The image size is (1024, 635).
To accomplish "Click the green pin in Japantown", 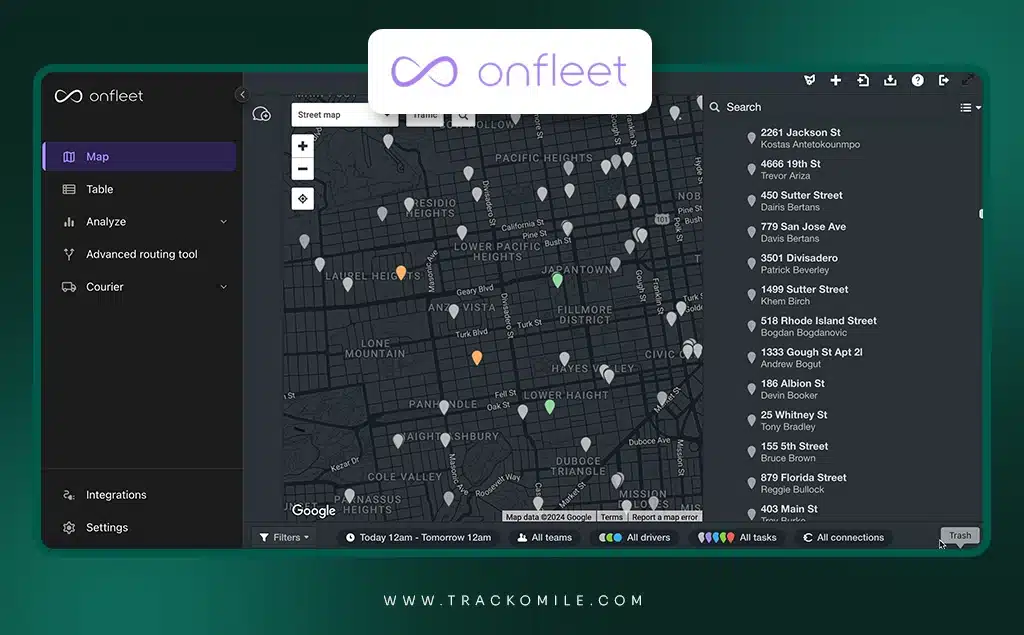I will pyautogui.click(x=557, y=280).
